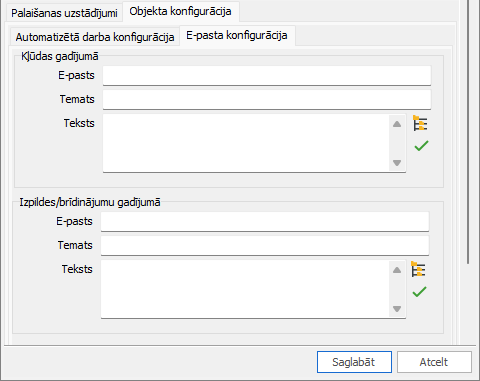
Task: Select E-pasta konfigurācija tab
Action: (237, 35)
